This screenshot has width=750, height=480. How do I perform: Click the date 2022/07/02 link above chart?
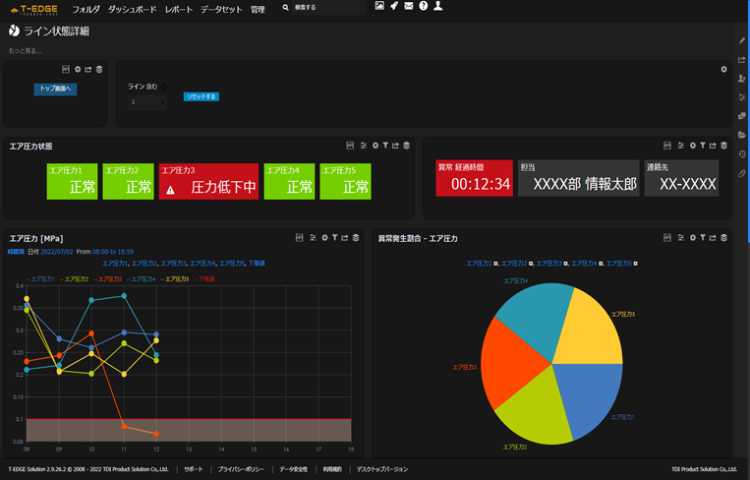coord(57,251)
